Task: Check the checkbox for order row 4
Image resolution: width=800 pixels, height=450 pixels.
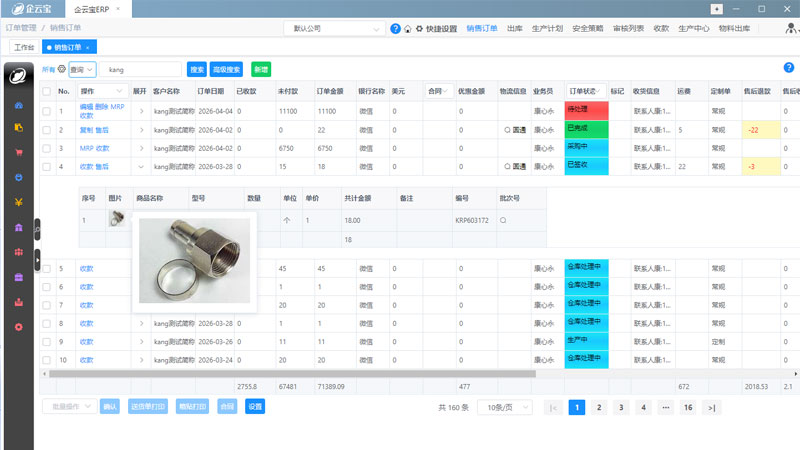Action: [46, 167]
